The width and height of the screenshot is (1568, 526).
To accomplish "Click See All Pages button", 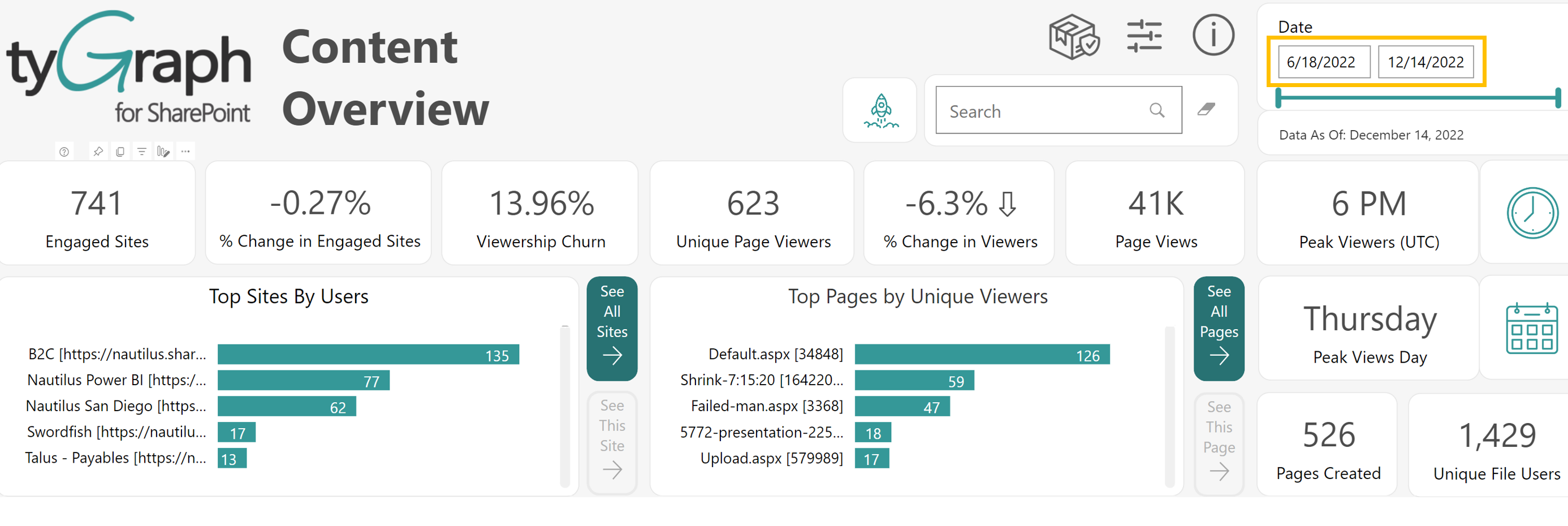I will [x=1219, y=327].
